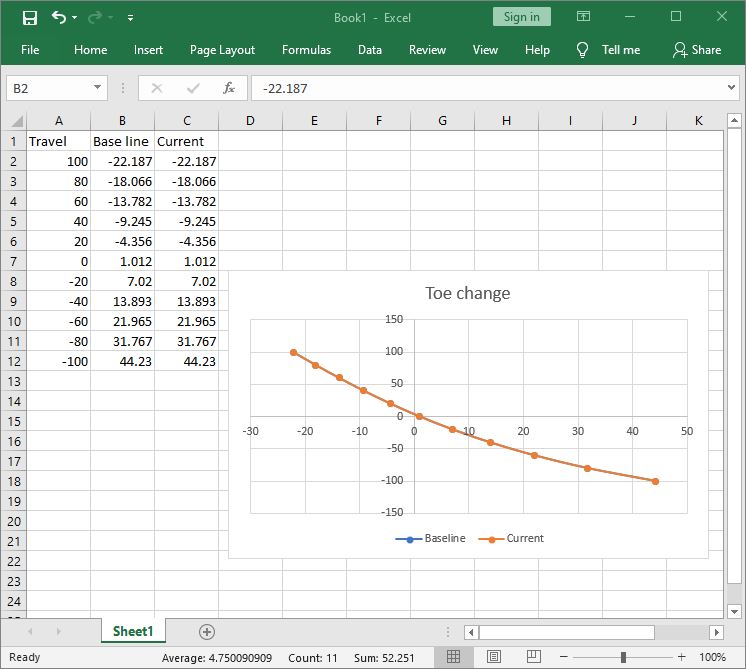
Task: Open the File menu
Action: click(x=30, y=50)
